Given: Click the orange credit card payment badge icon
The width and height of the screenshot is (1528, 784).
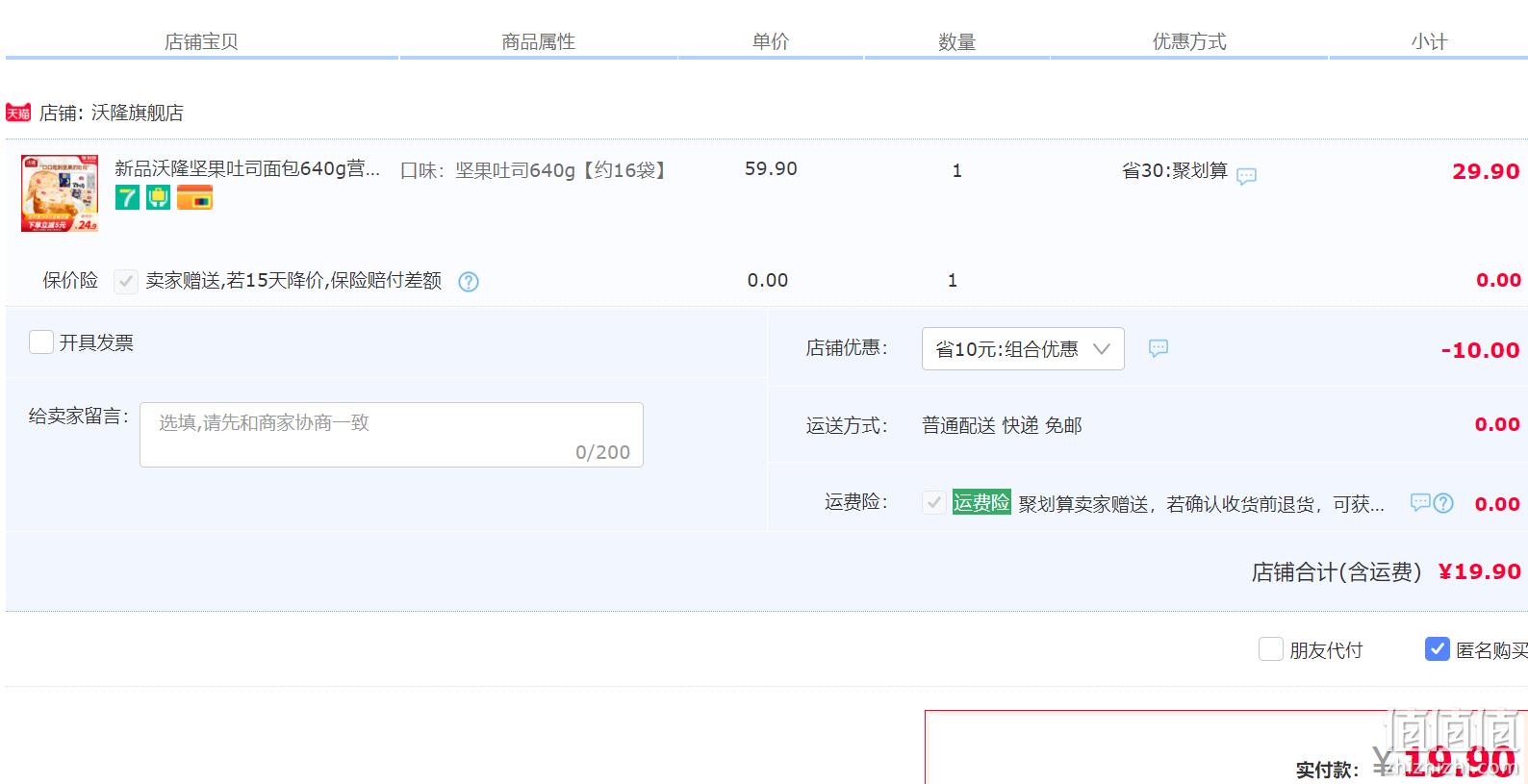Looking at the screenshot, I should [194, 198].
